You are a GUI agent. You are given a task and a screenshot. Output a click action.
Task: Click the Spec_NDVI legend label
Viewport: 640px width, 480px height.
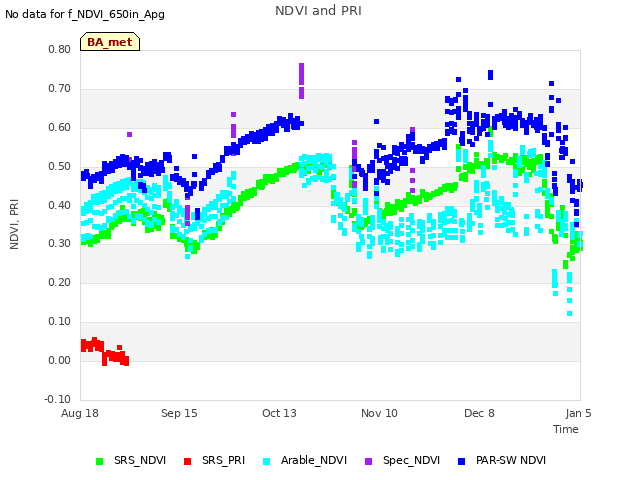tap(411, 460)
